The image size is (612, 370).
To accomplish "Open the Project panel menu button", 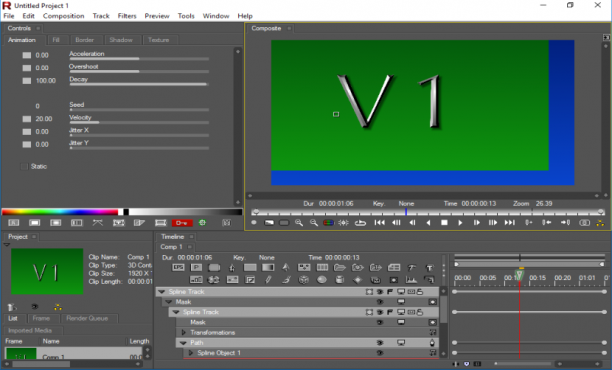I will click(x=34, y=237).
